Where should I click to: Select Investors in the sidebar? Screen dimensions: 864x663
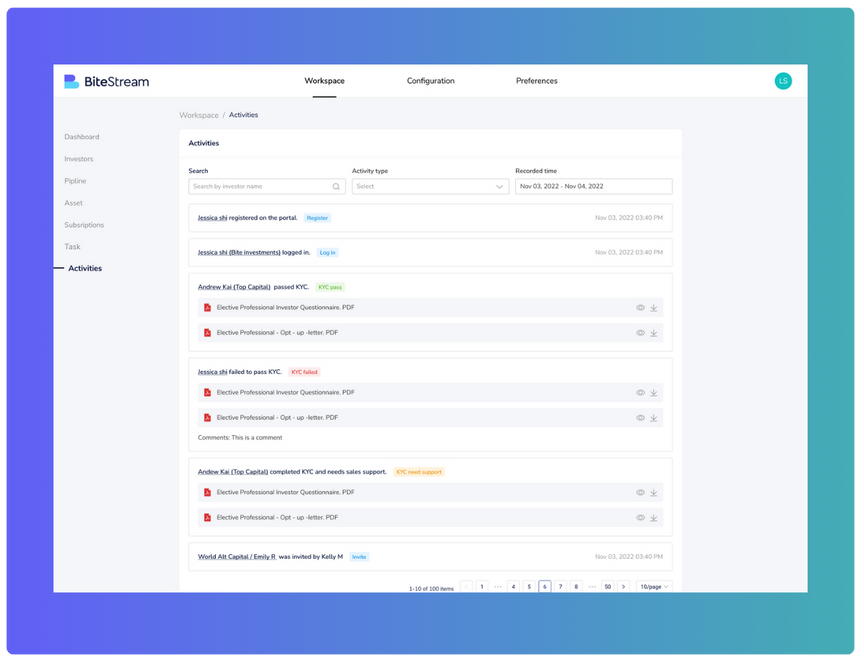[x=79, y=159]
